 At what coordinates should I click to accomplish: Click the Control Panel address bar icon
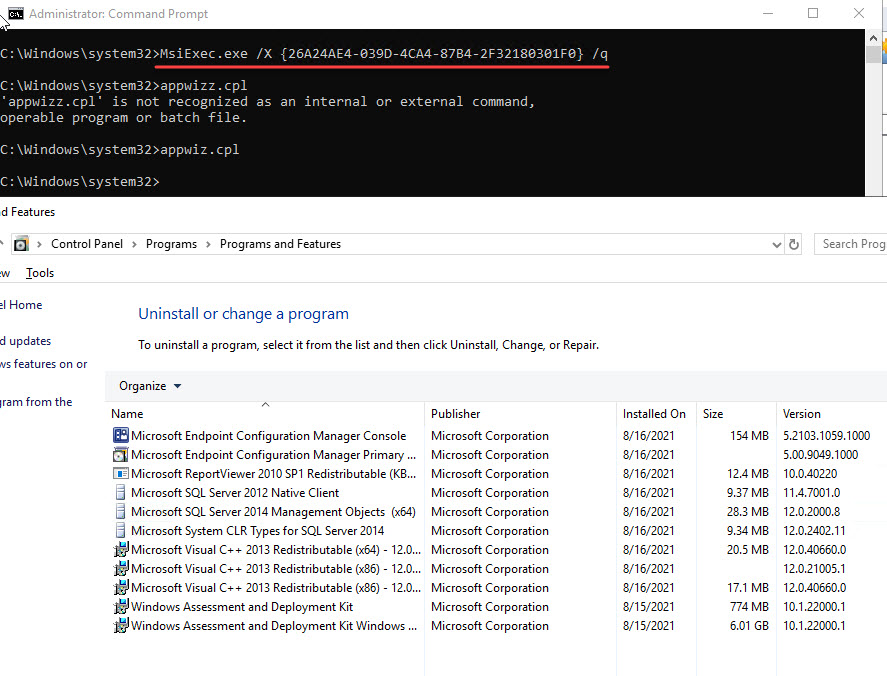click(21, 244)
